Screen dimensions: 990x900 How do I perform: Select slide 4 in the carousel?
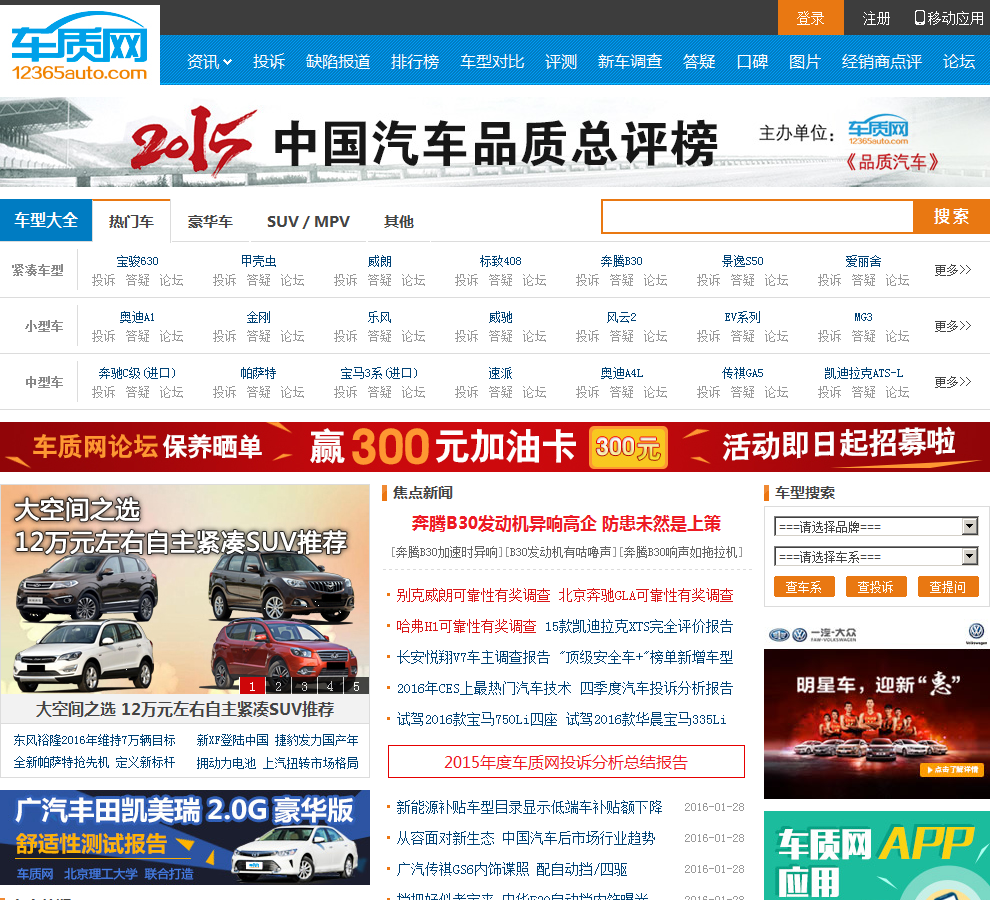coord(330,686)
